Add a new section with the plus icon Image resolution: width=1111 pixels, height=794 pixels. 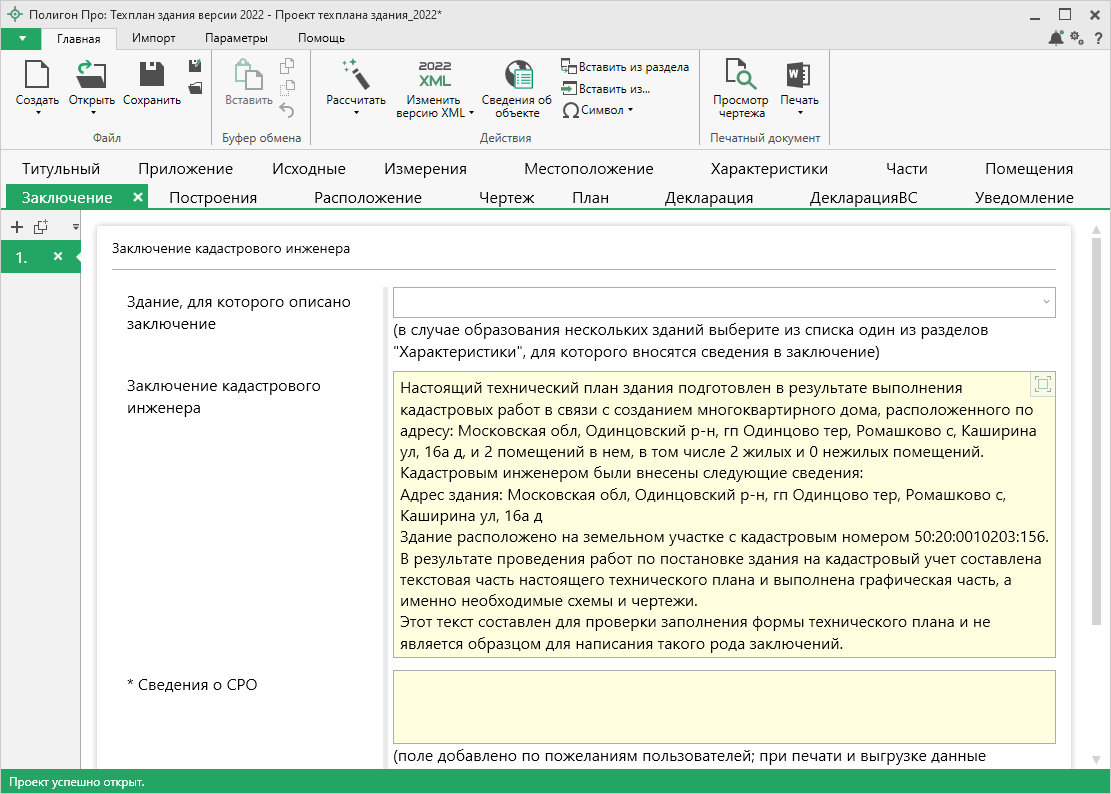16,227
